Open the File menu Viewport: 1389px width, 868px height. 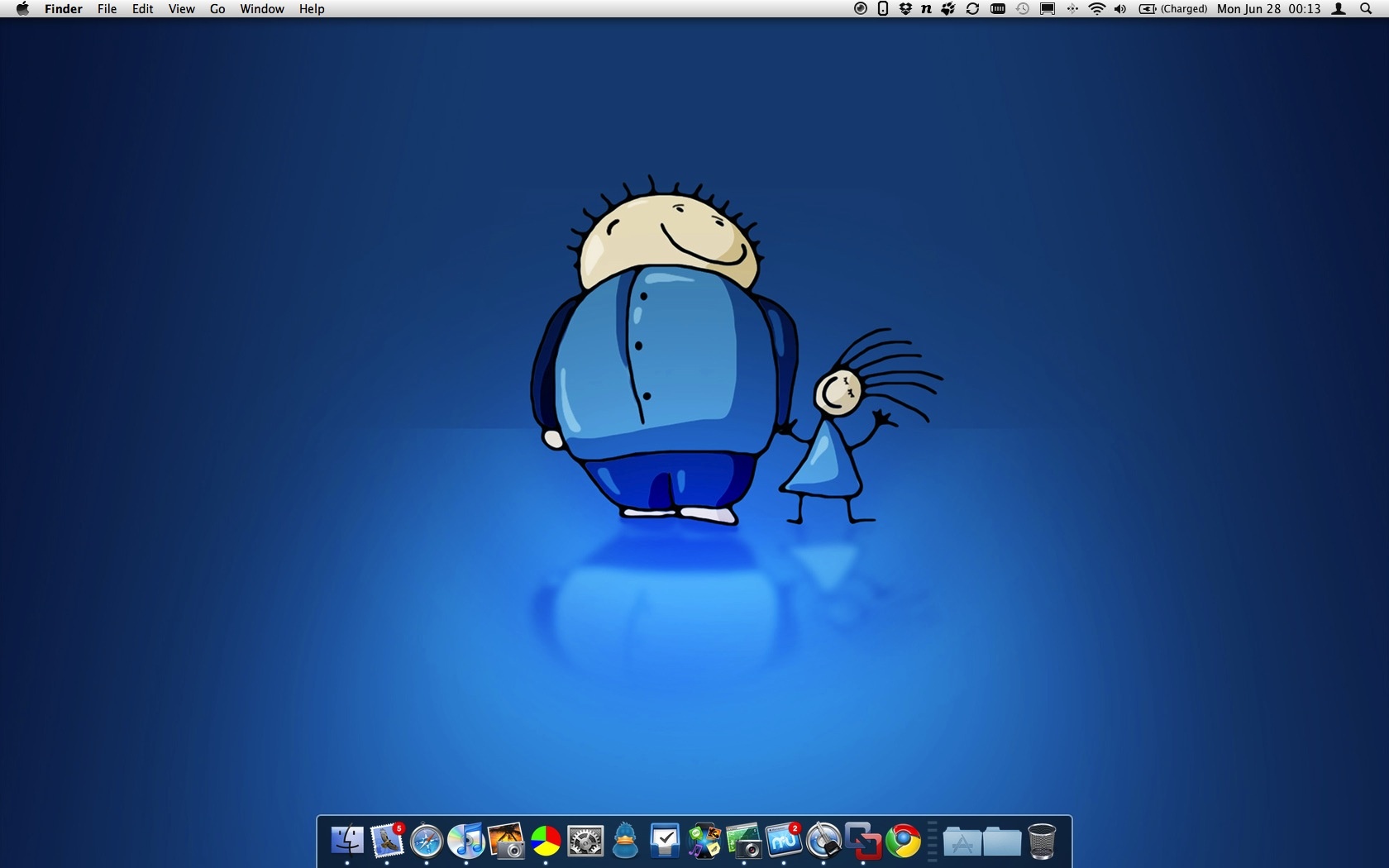(x=107, y=9)
